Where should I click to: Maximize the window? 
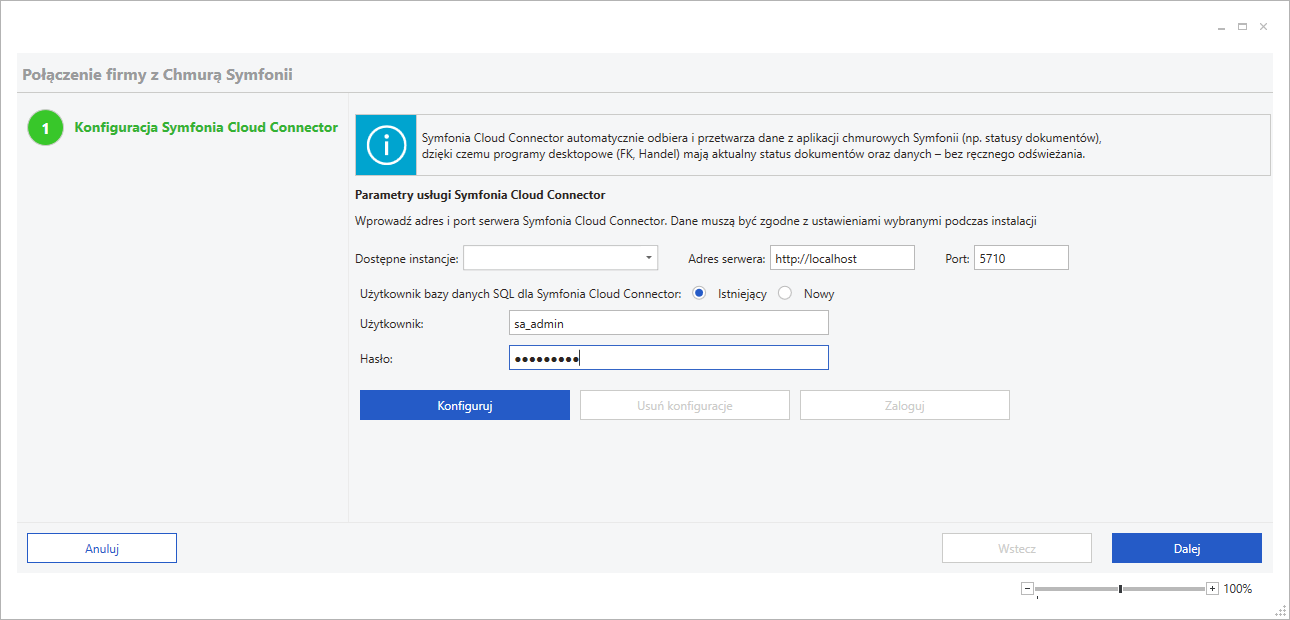[1243, 27]
